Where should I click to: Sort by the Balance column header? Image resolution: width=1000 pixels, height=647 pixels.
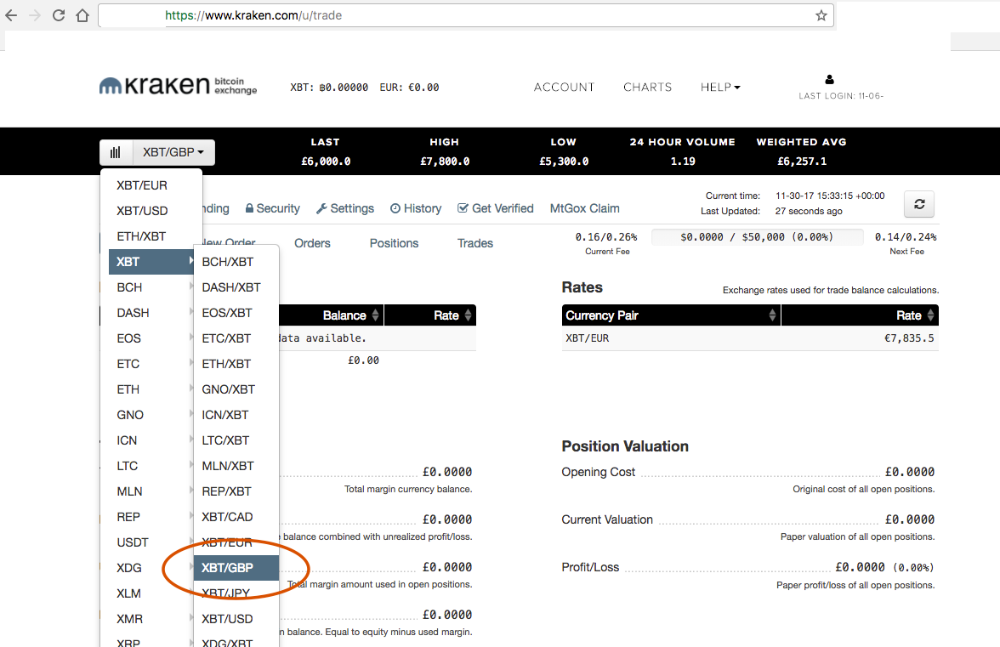[x=331, y=315]
